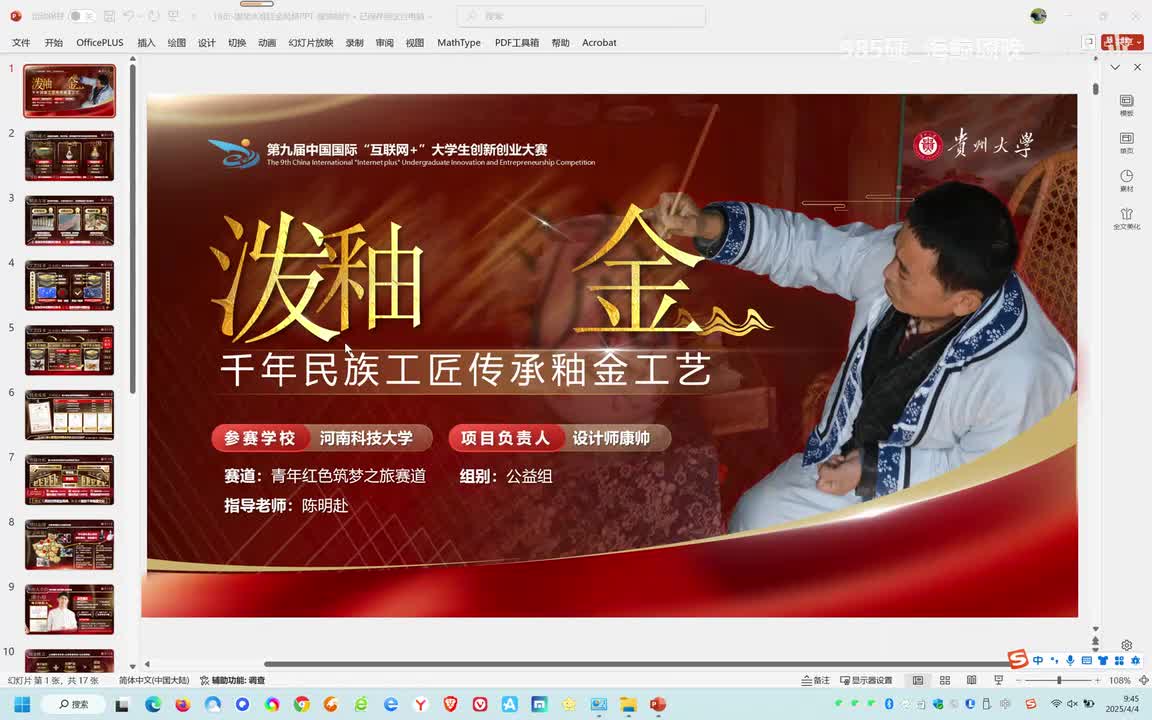The image size is (1152, 720).
Task: Select slide 8 thumbnail
Action: (69, 544)
